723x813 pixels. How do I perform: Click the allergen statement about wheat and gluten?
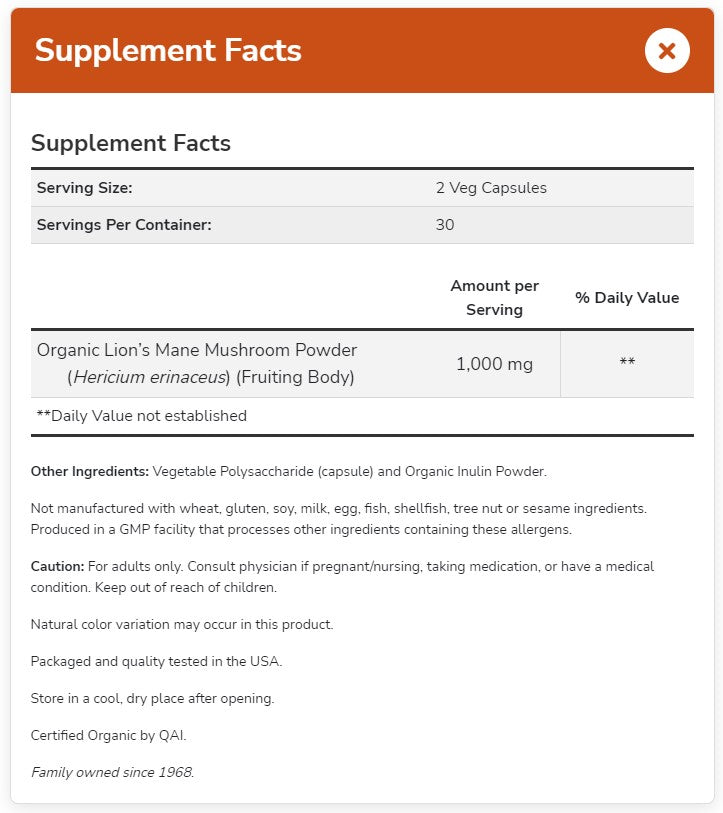[339, 509]
